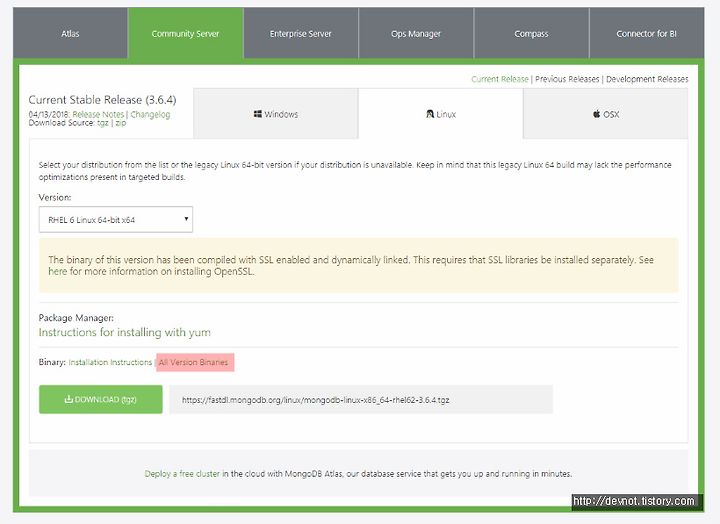Viewport: 720px width, 524px height.
Task: Open the Current Release link
Action: [x=500, y=79]
